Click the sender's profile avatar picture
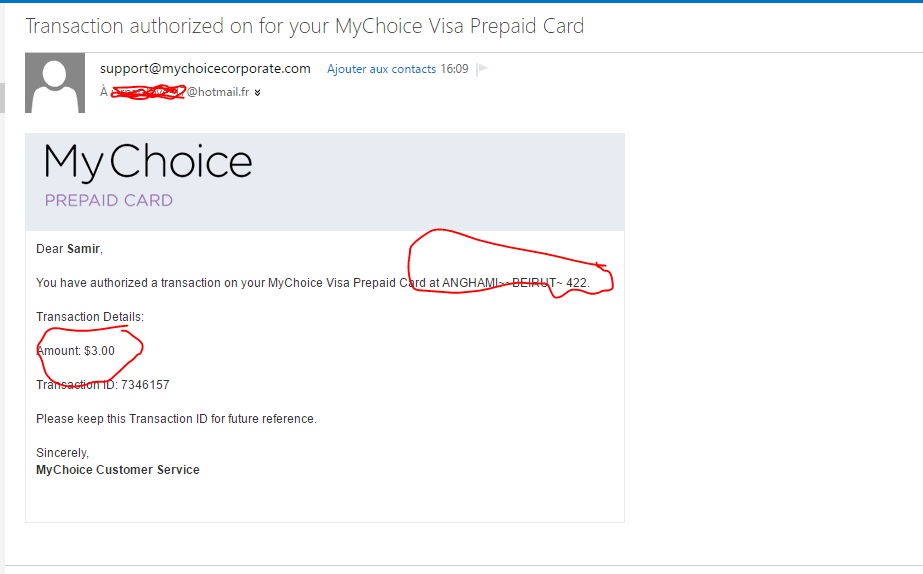 pos(53,82)
